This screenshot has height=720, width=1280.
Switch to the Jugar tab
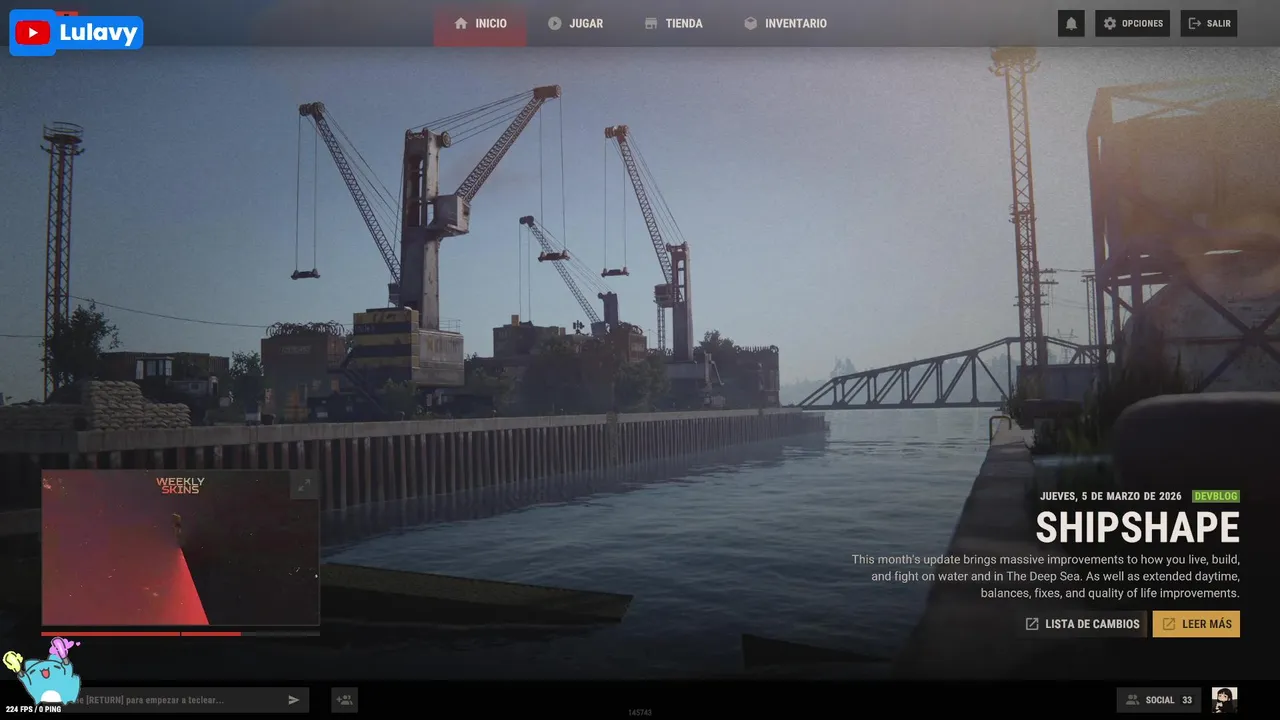pos(575,23)
